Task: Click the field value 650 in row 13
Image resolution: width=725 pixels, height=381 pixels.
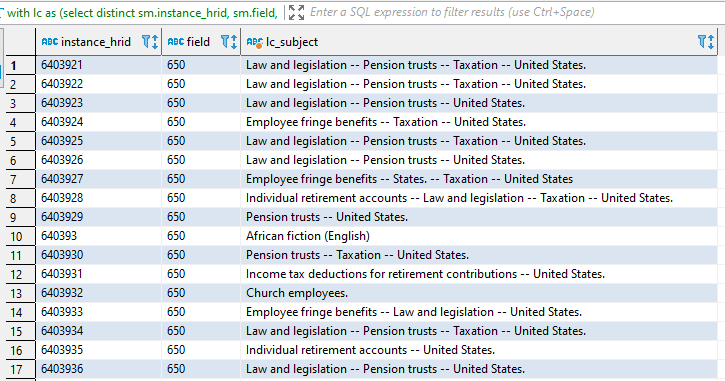Action: click(201, 293)
